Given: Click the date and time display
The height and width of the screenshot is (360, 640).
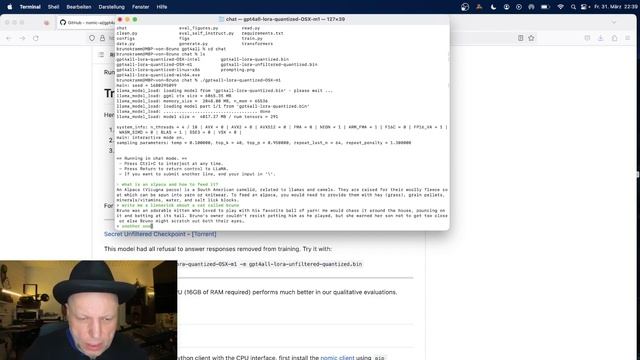Looking at the screenshot, I should tap(615, 7).
